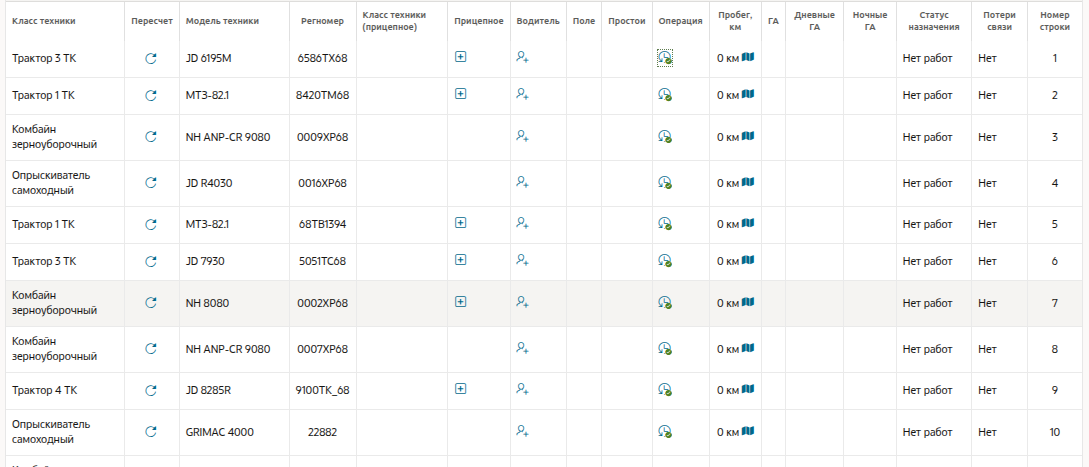This screenshot has width=1089, height=467.
Task: Open operation icon for JD 6195M
Action: coord(665,58)
